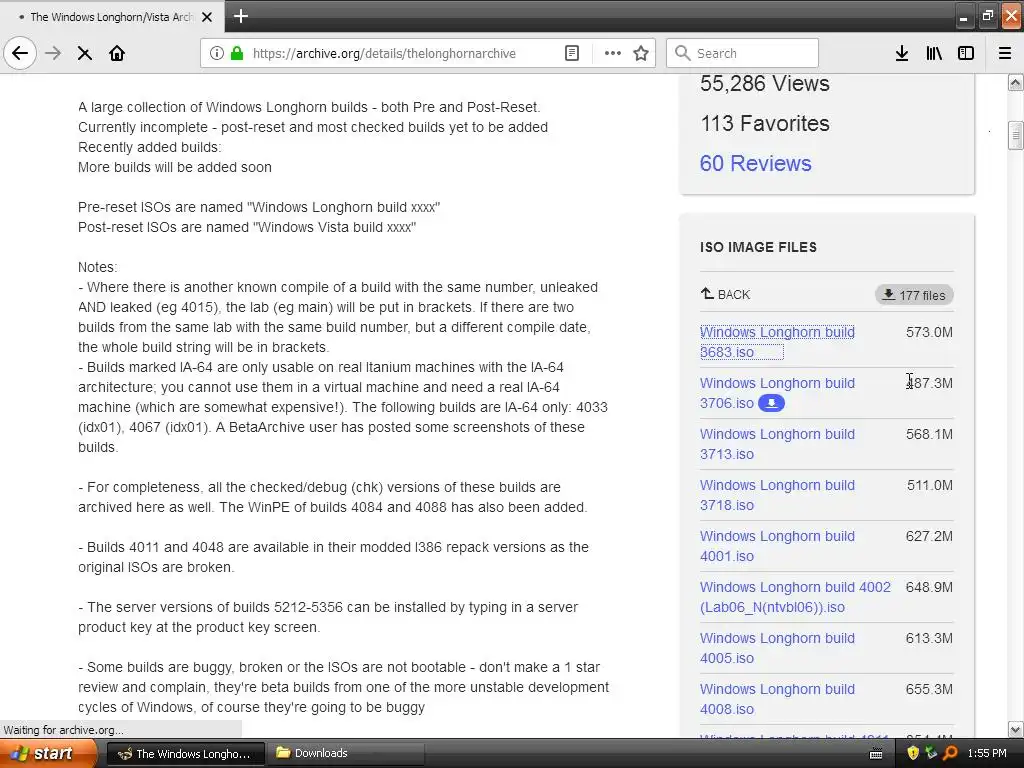Click the archive.org URL address field

384,53
